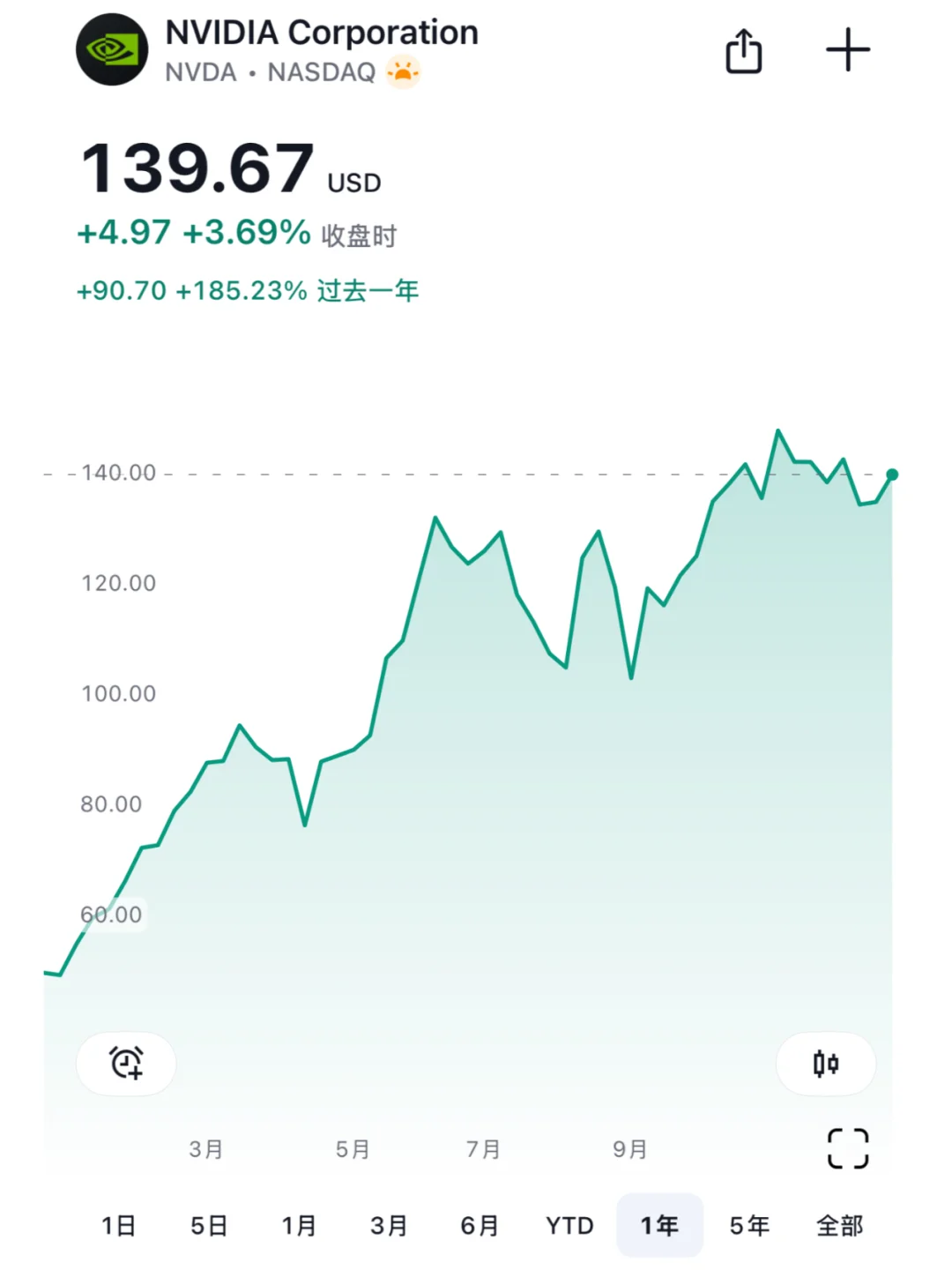Viewport: 952px width, 1270px height.
Task: Select the highlighted 1年 range tab
Action: pyautogui.click(x=659, y=1225)
